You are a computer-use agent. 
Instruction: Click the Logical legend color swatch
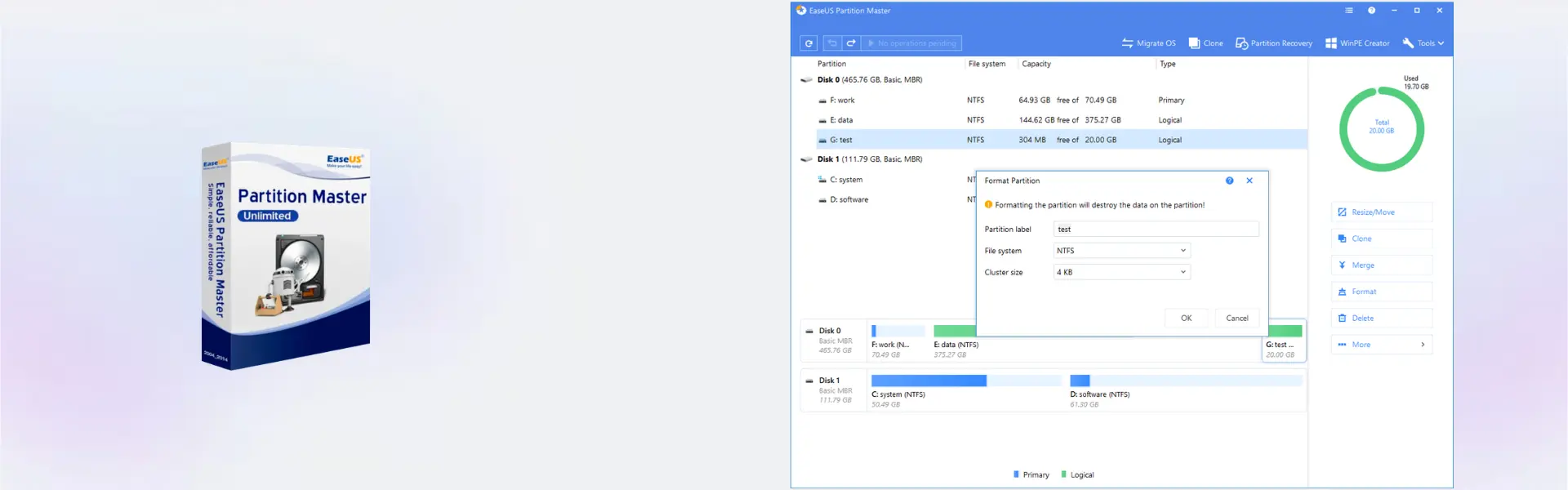click(x=1063, y=474)
